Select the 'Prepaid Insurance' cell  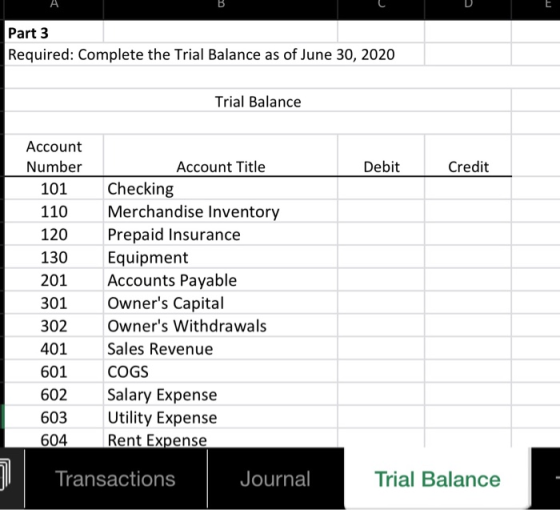point(220,234)
